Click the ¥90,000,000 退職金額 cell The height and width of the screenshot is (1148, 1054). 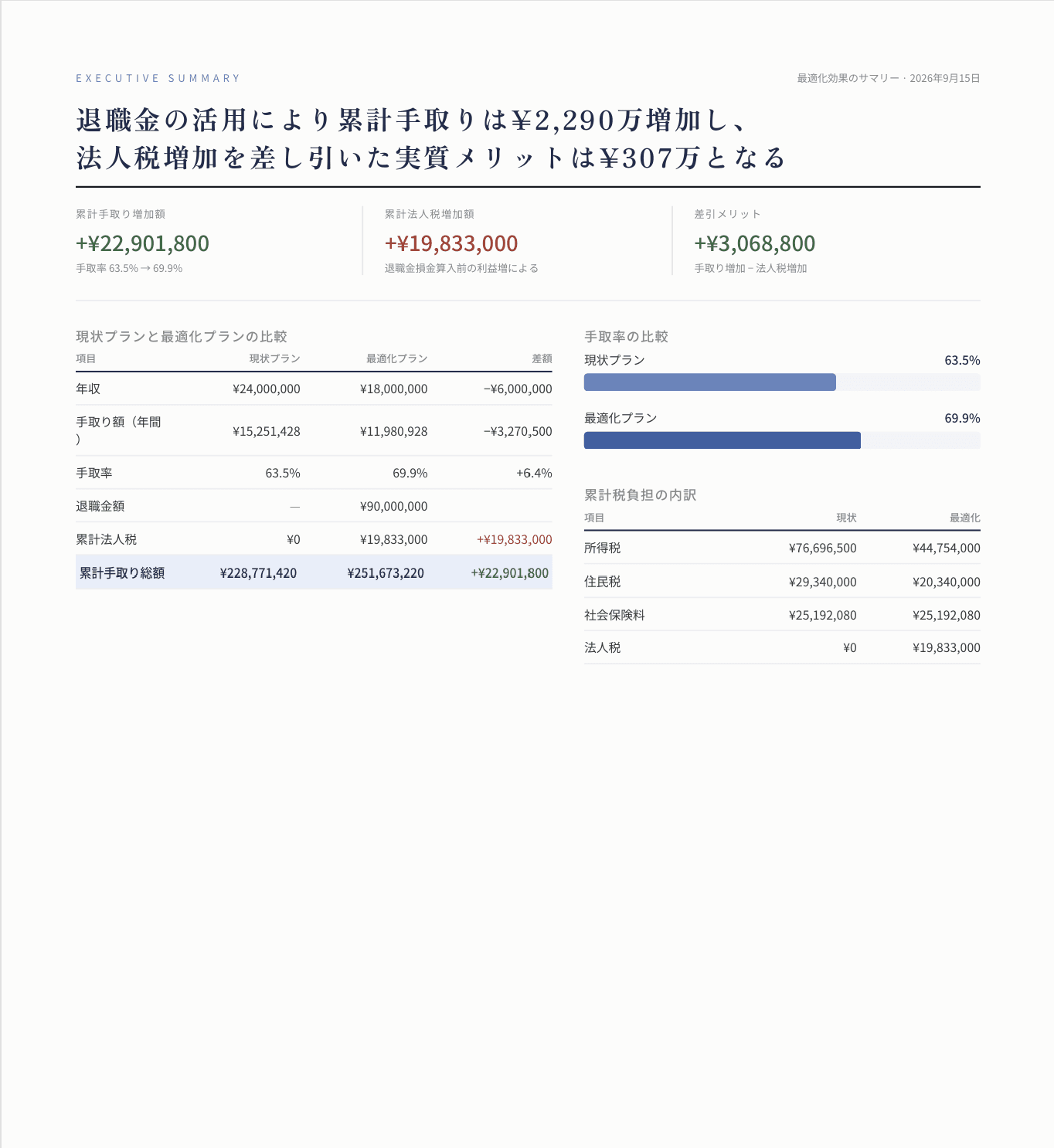click(394, 506)
